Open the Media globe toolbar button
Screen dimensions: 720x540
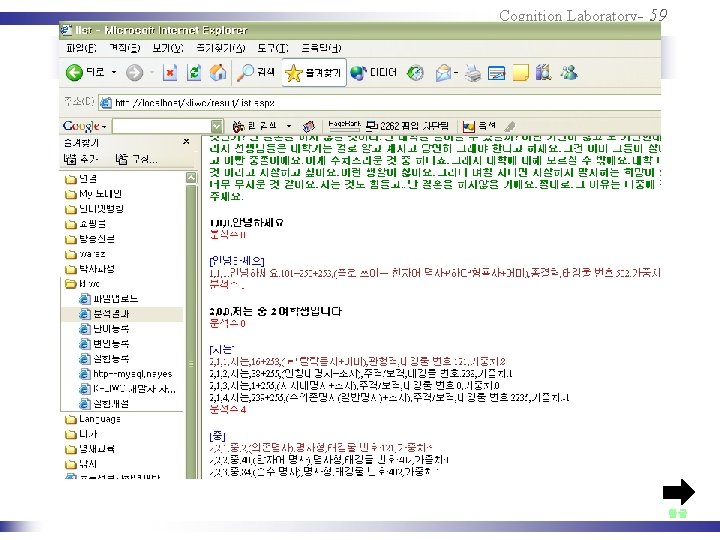point(373,73)
